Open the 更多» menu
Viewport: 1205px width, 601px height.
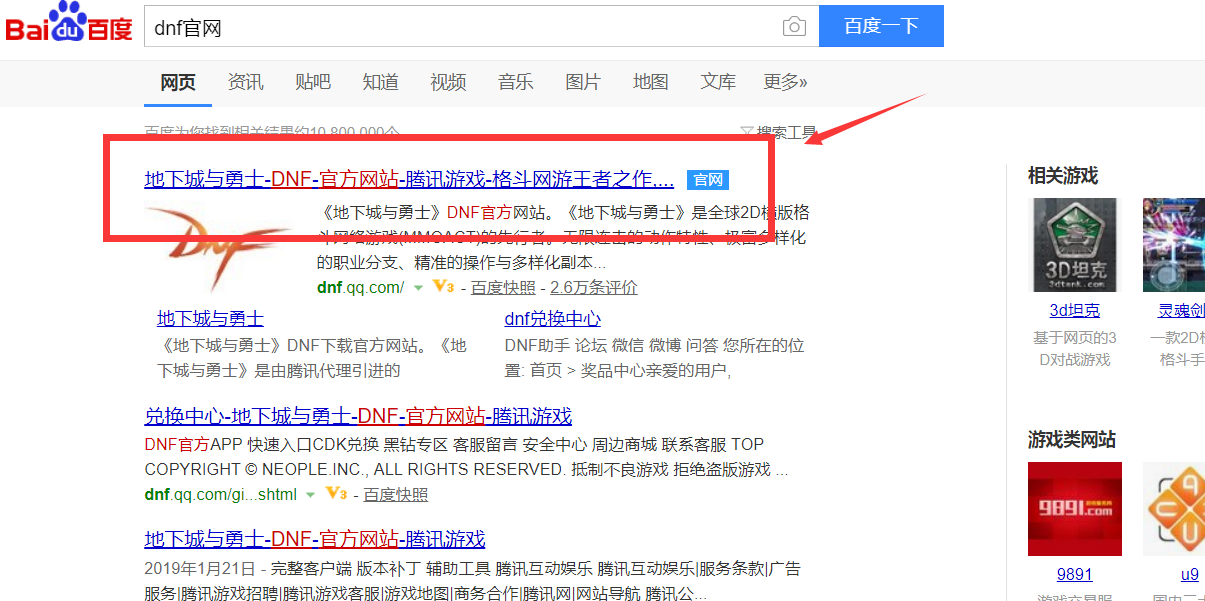pos(785,82)
